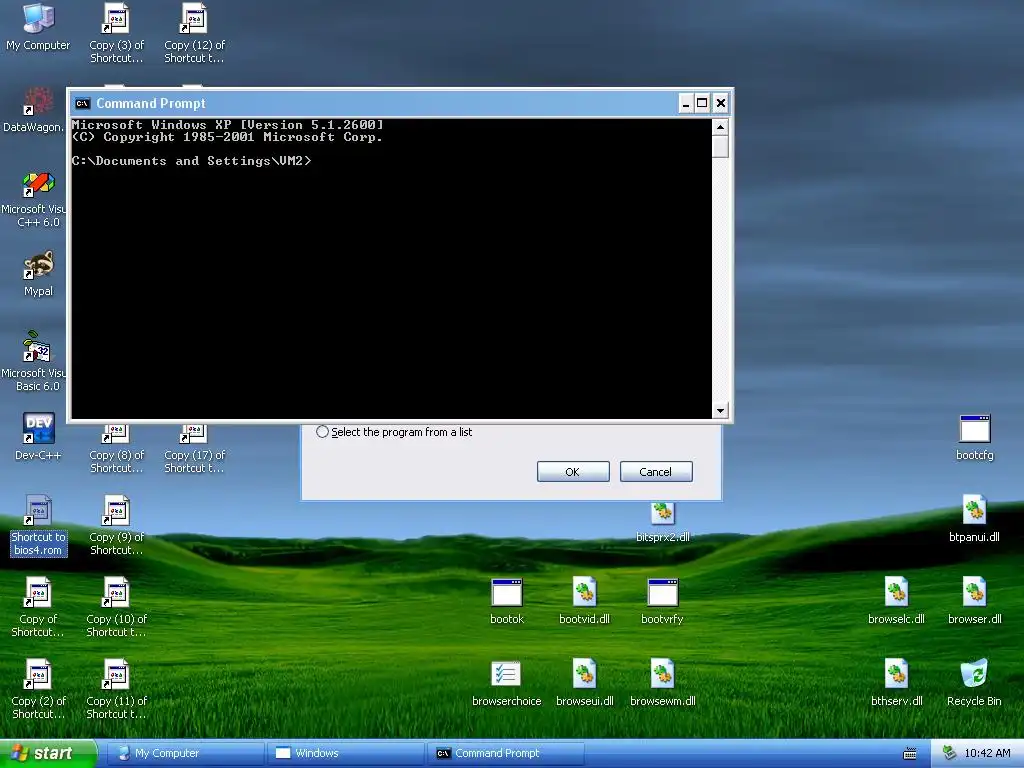
Task: Minimize the Command Prompt window
Action: click(x=686, y=103)
